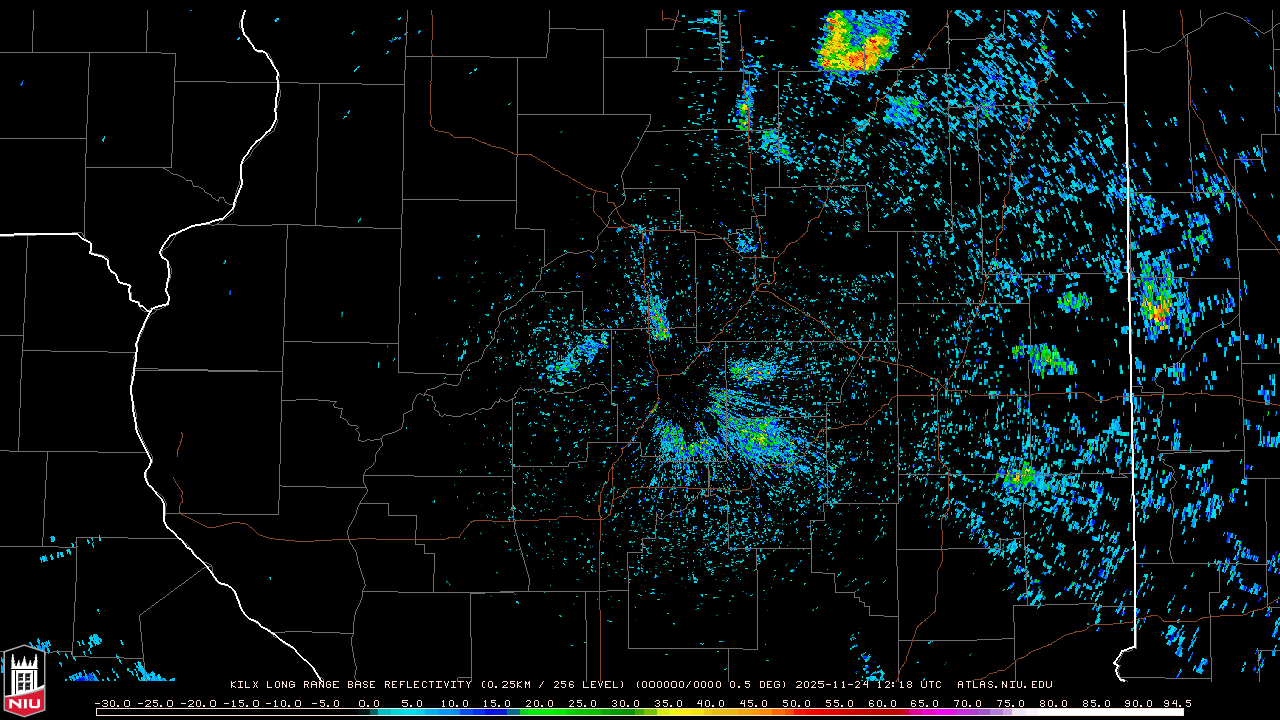Click the radar center where beams converge
The image size is (1280, 720).
pos(690,400)
